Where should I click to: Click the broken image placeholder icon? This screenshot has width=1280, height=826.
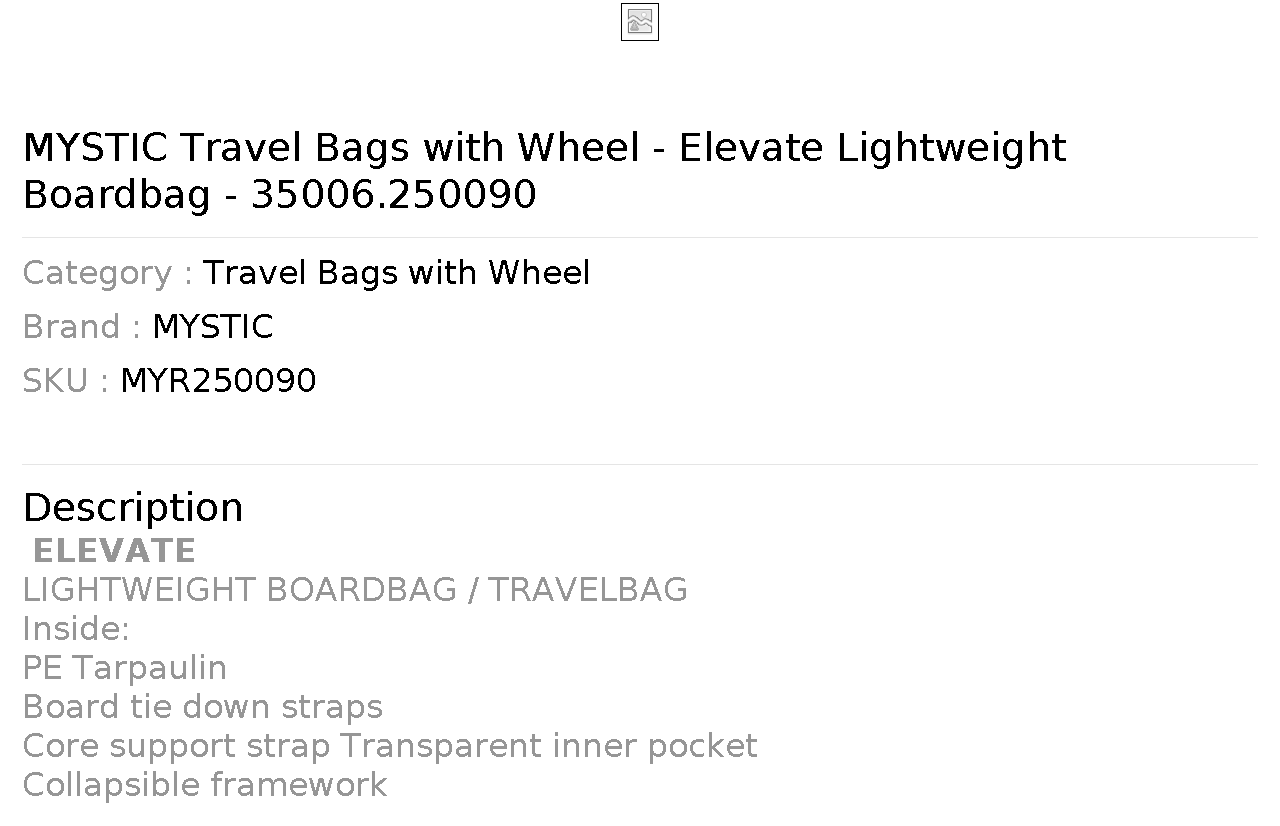(640, 22)
